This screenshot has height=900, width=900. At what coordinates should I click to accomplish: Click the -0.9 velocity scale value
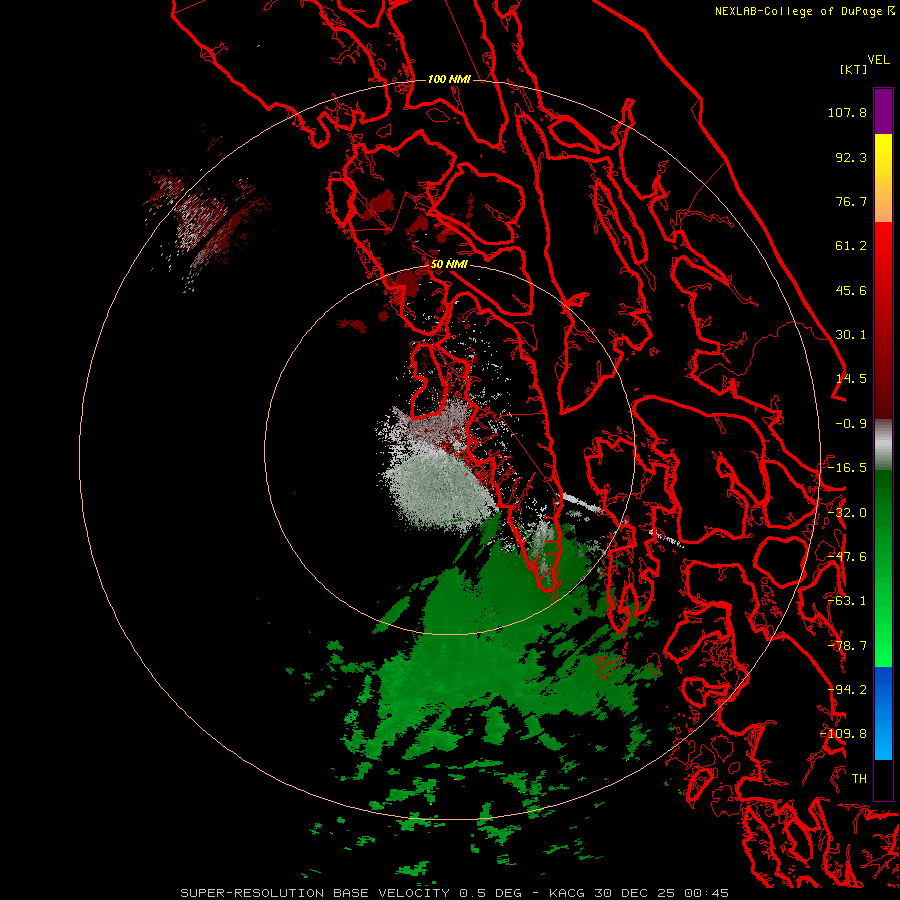coord(851,424)
